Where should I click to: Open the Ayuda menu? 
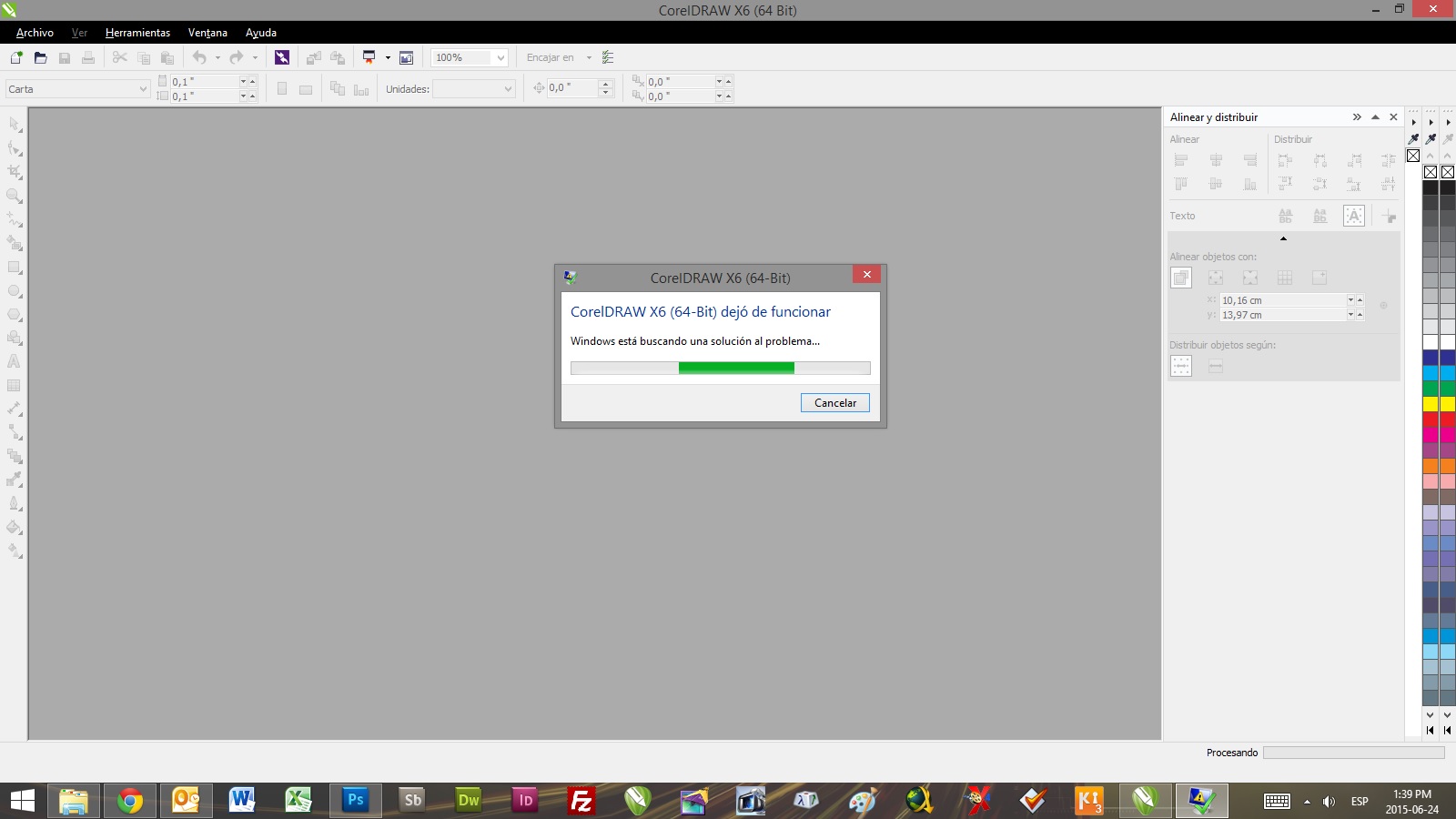click(261, 33)
